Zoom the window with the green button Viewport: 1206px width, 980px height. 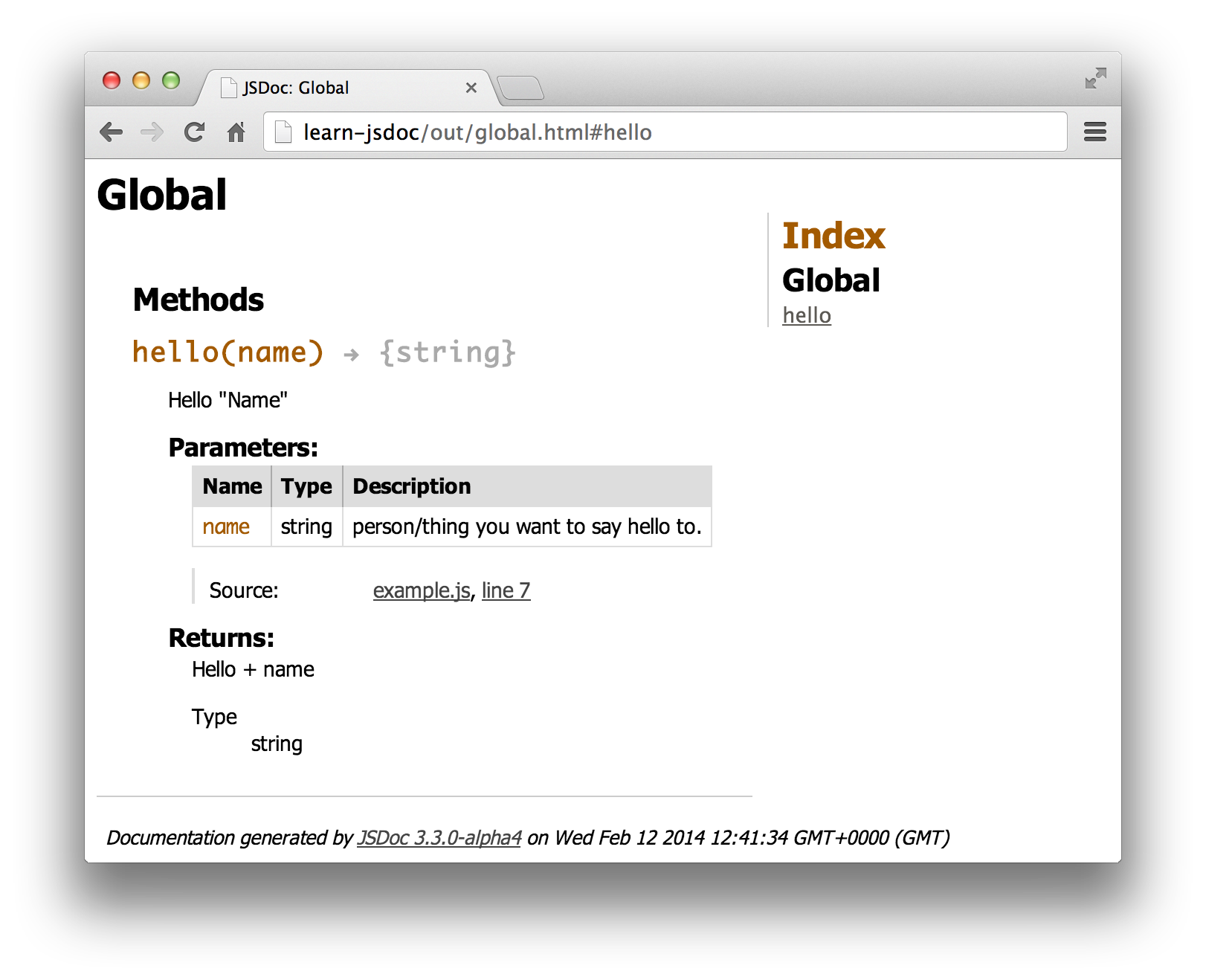tap(172, 81)
